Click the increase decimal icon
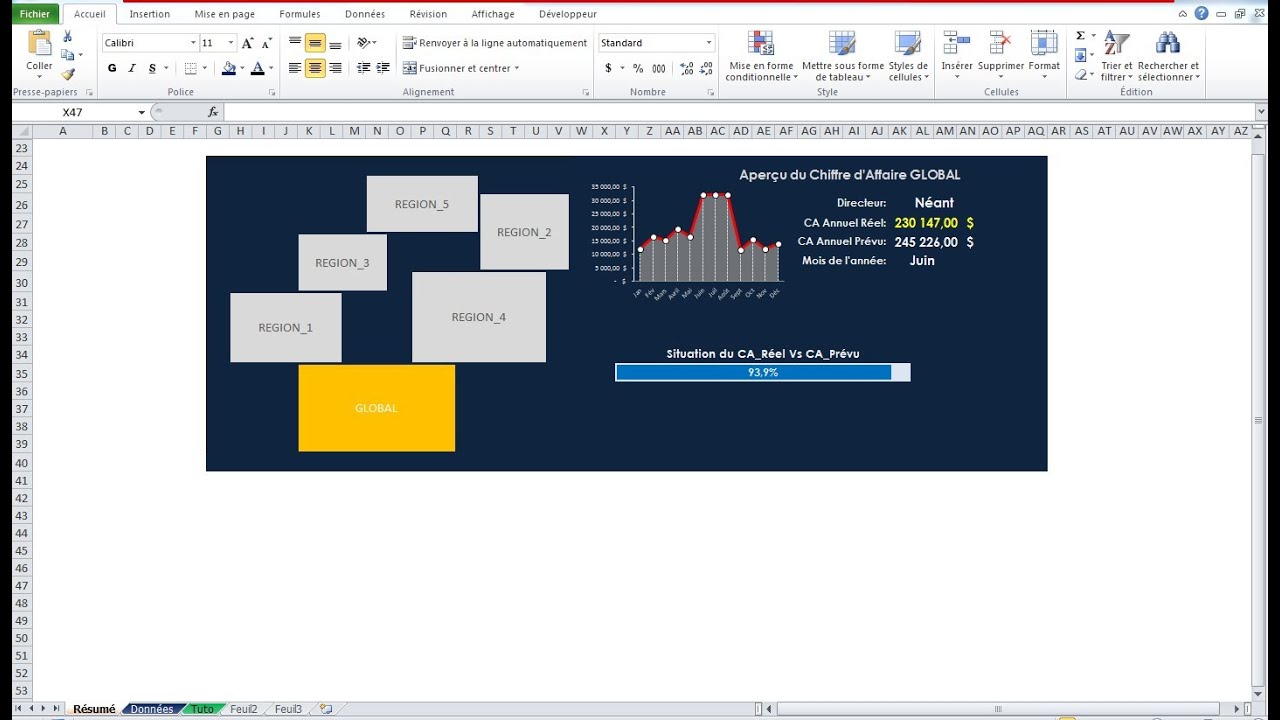This screenshot has width=1280, height=720. [687, 68]
